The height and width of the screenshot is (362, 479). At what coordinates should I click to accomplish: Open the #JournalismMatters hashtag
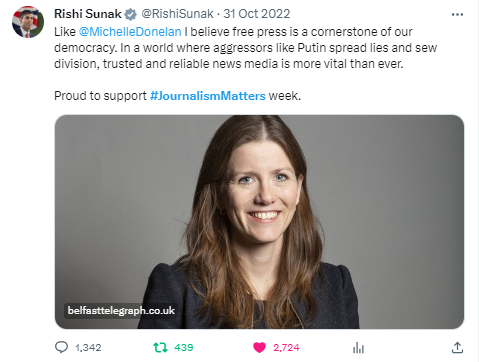click(208, 96)
